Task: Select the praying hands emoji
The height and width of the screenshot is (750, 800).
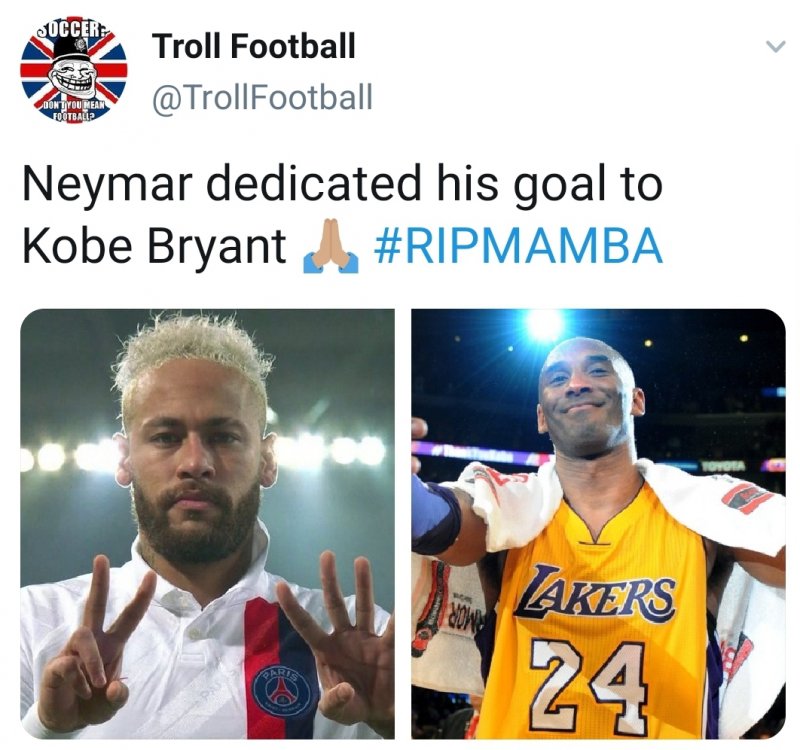Action: click(333, 241)
